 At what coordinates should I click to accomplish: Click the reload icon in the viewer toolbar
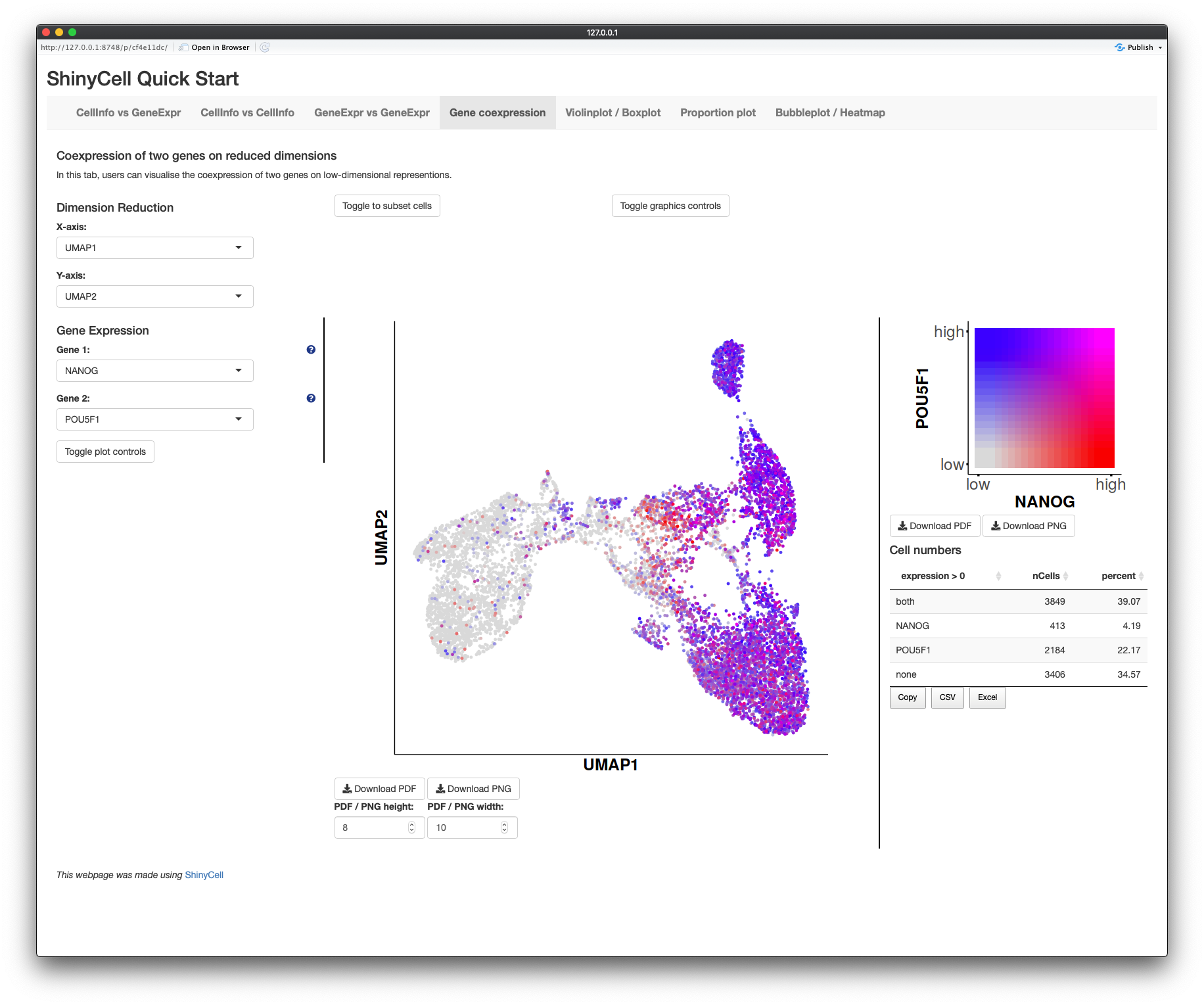tap(265, 47)
